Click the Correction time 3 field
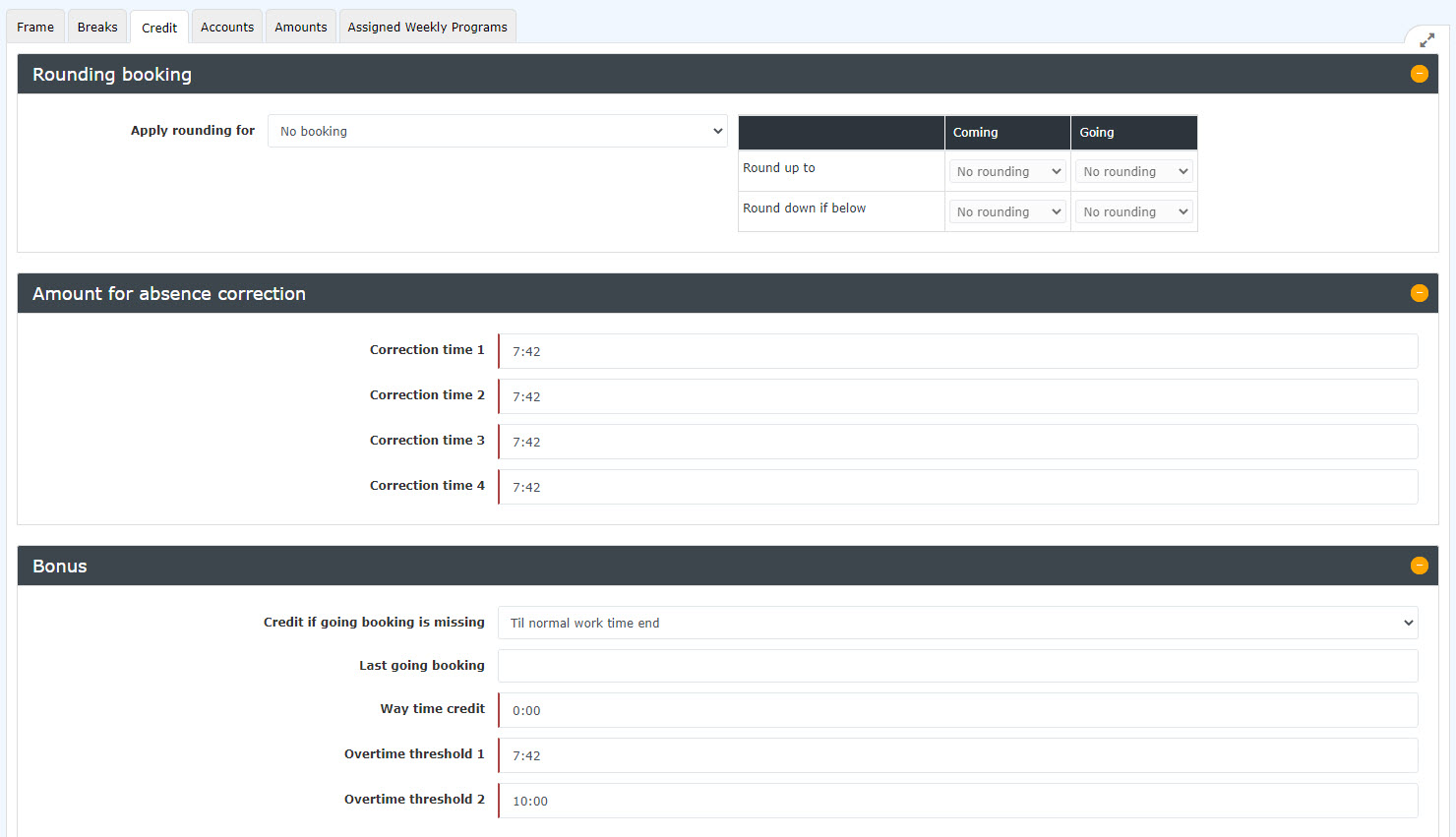Viewport: 1456px width, 837px height. 958,442
